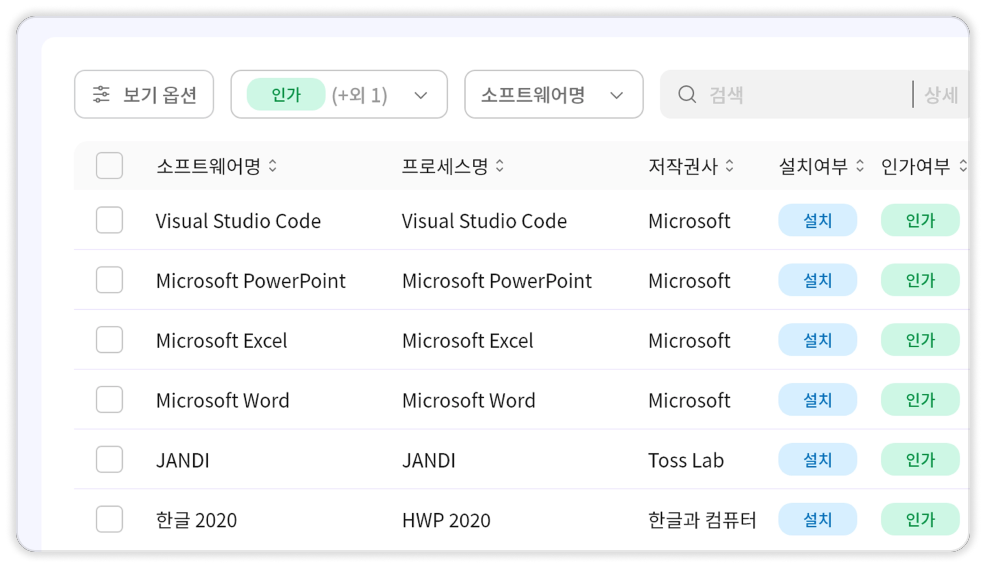
Task: Select JANDI software name cell
Action: tap(182, 460)
